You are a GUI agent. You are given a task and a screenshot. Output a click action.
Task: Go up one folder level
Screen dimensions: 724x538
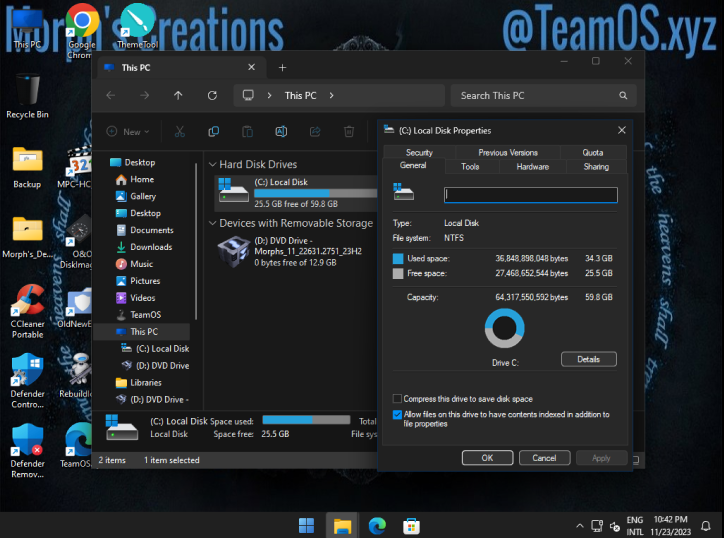(x=178, y=96)
